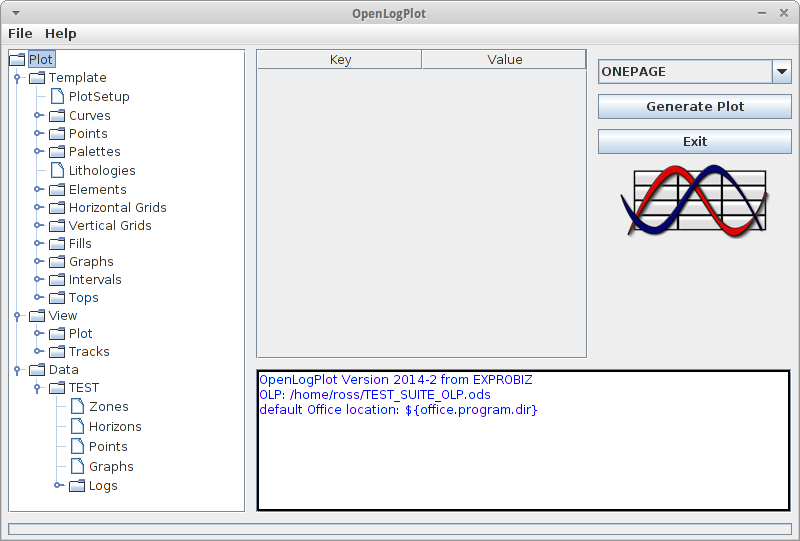This screenshot has height=541, width=800.
Task: Click the Vertical Grids folder icon
Action: coord(57,226)
